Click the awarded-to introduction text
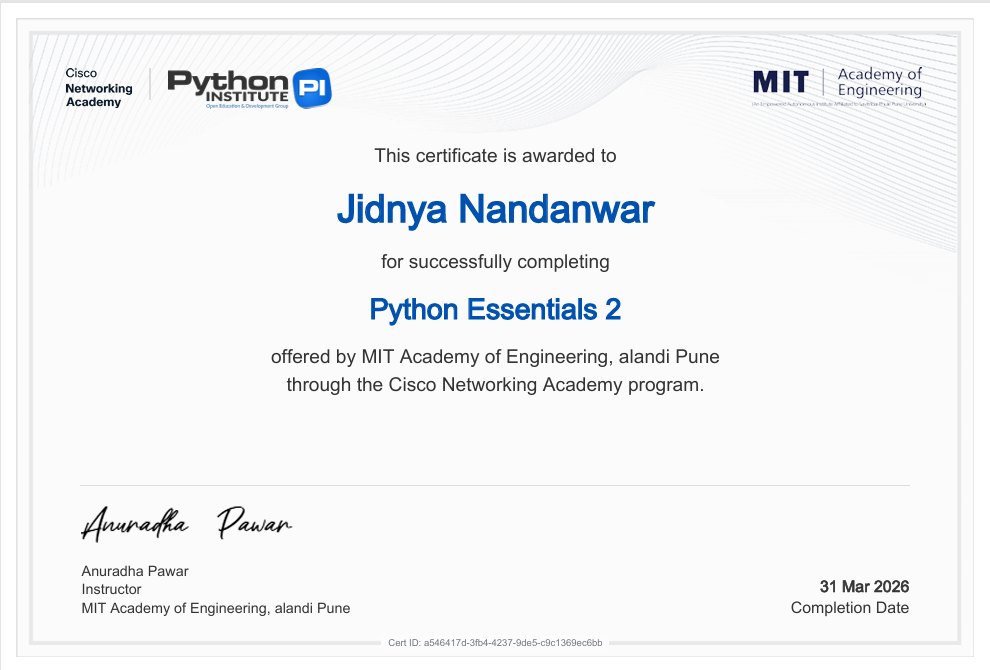Image resolution: width=990 pixels, height=670 pixels. click(x=495, y=156)
